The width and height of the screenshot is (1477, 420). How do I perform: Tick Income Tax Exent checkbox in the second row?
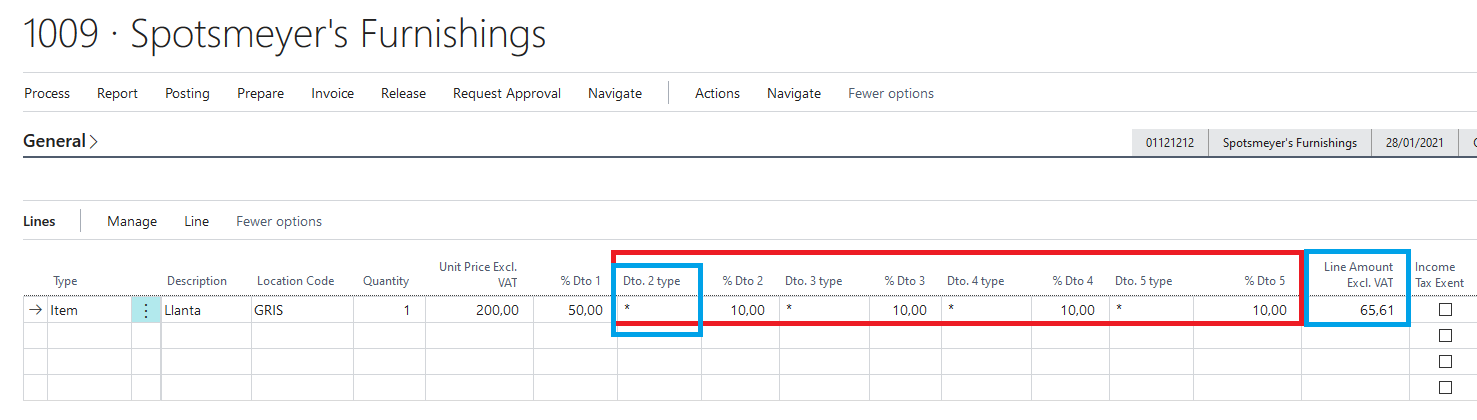point(1445,336)
